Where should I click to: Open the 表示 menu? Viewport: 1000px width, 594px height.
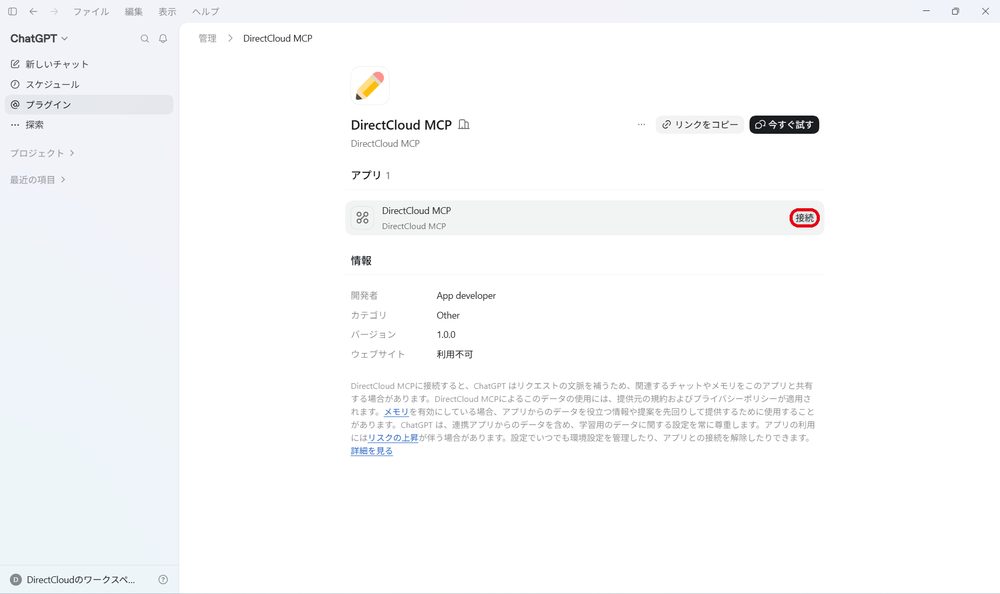pyautogui.click(x=167, y=11)
